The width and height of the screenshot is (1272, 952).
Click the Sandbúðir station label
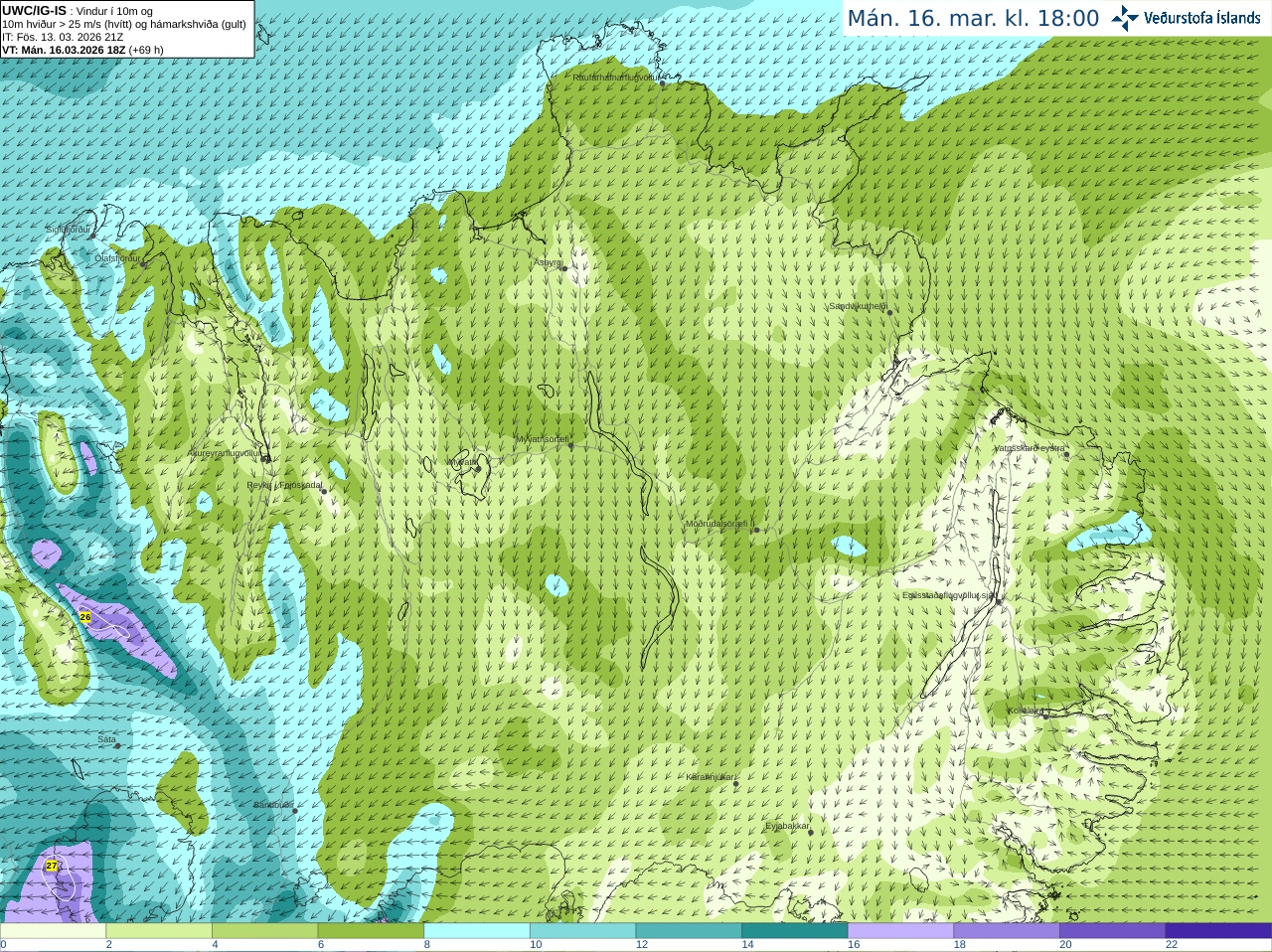[273, 805]
